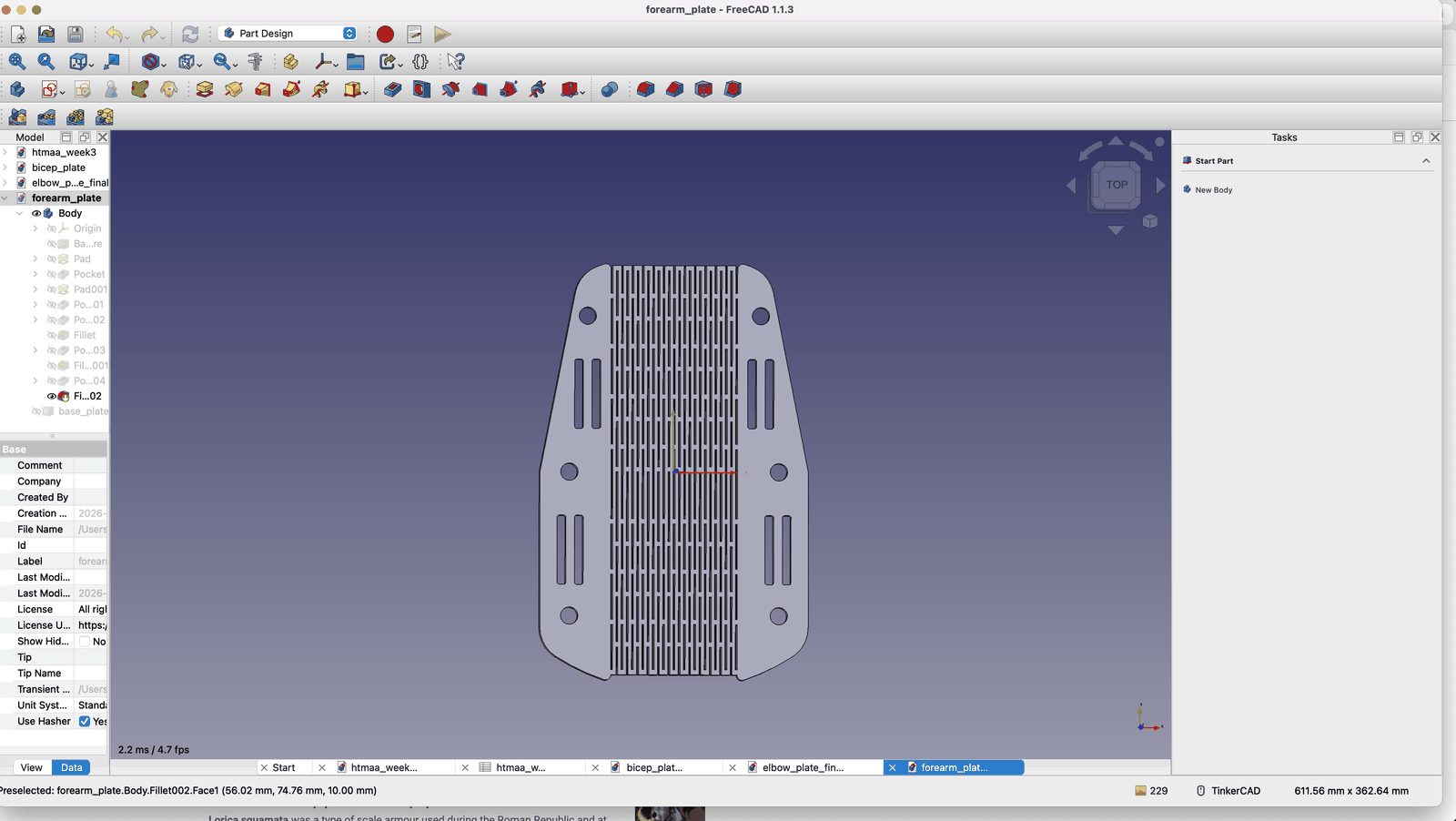
Task: Open the Part Design workbench dropdown
Action: [288, 34]
